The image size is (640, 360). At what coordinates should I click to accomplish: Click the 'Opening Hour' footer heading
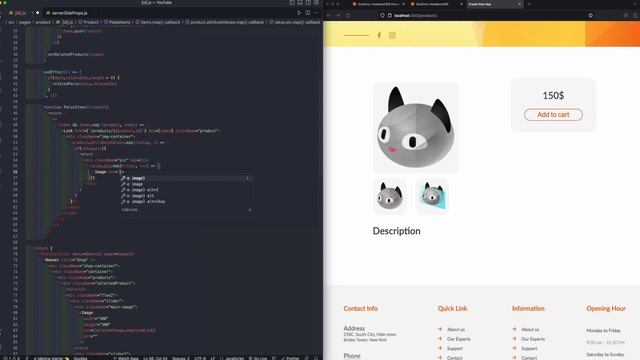click(x=606, y=309)
